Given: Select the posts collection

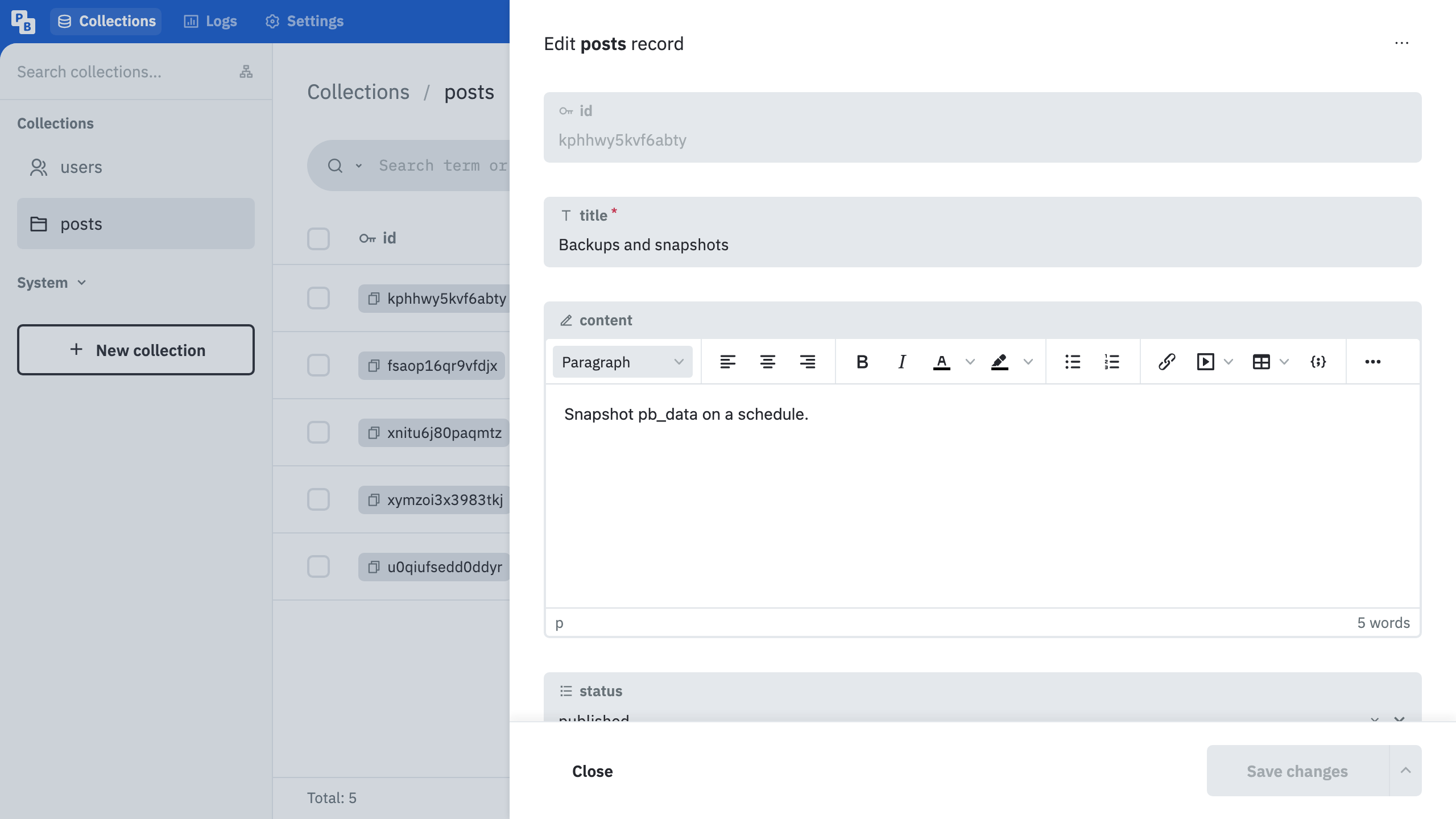Looking at the screenshot, I should [x=136, y=224].
